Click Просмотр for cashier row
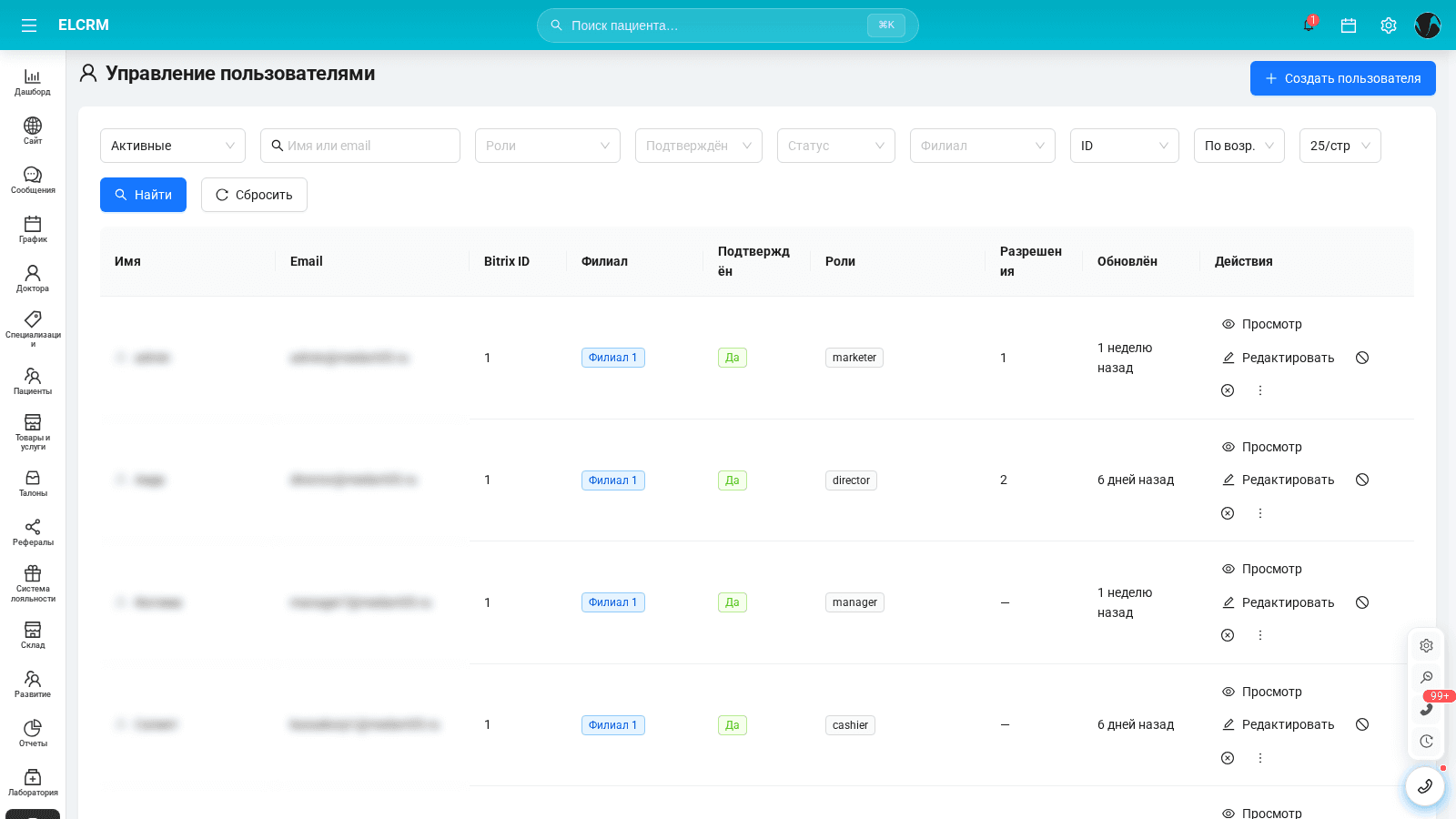 [1262, 692]
